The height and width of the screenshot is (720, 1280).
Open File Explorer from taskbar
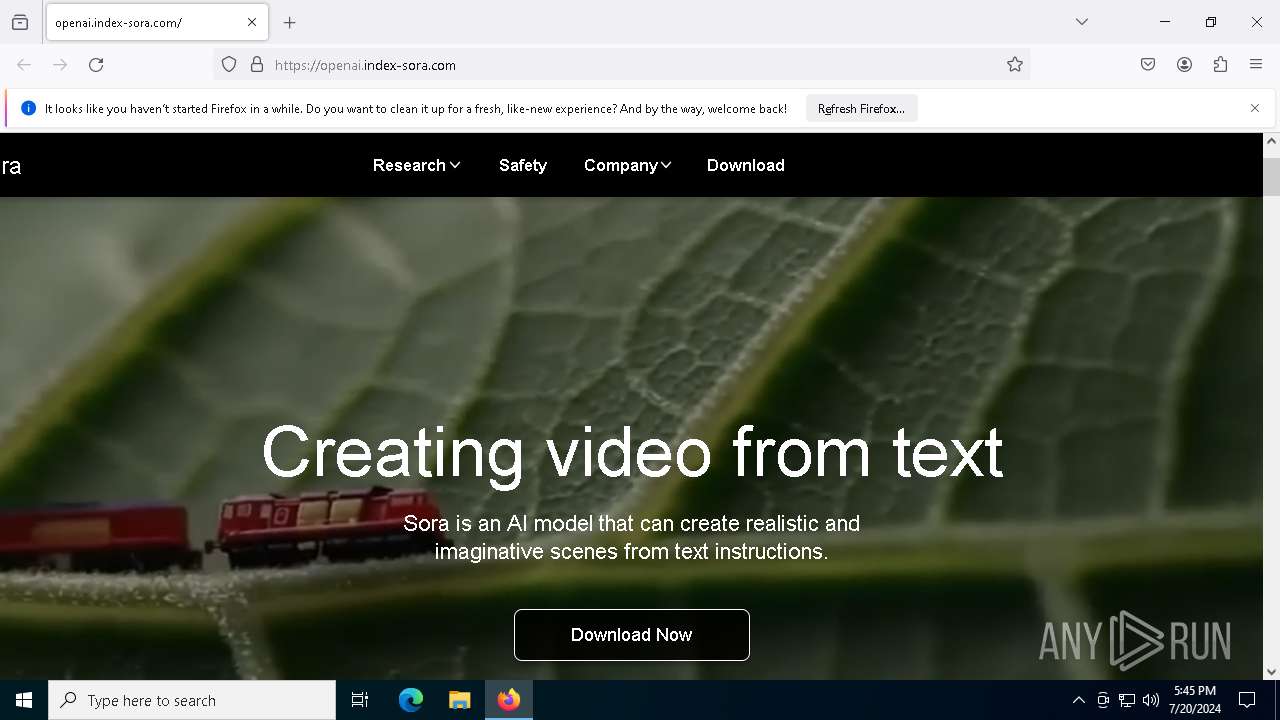coord(460,700)
